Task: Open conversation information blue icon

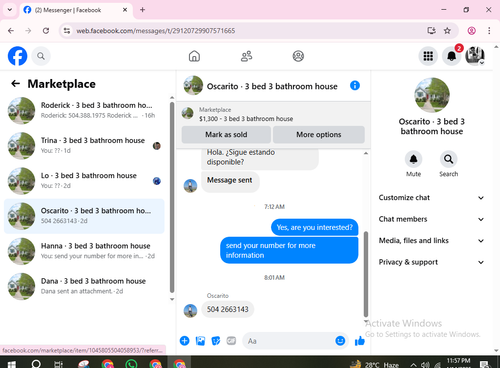Action: pyautogui.click(x=355, y=86)
